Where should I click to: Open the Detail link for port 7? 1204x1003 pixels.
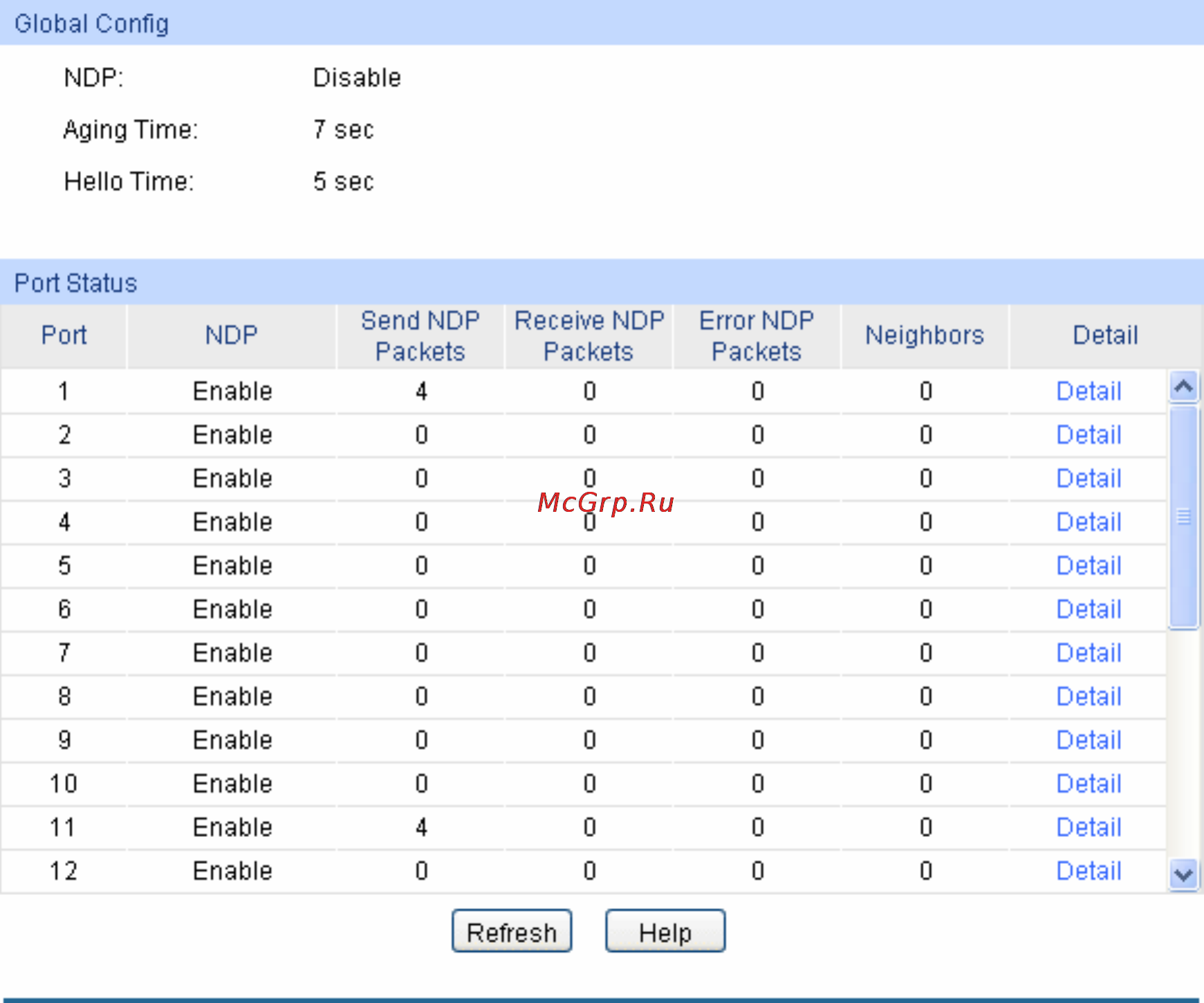point(1089,653)
